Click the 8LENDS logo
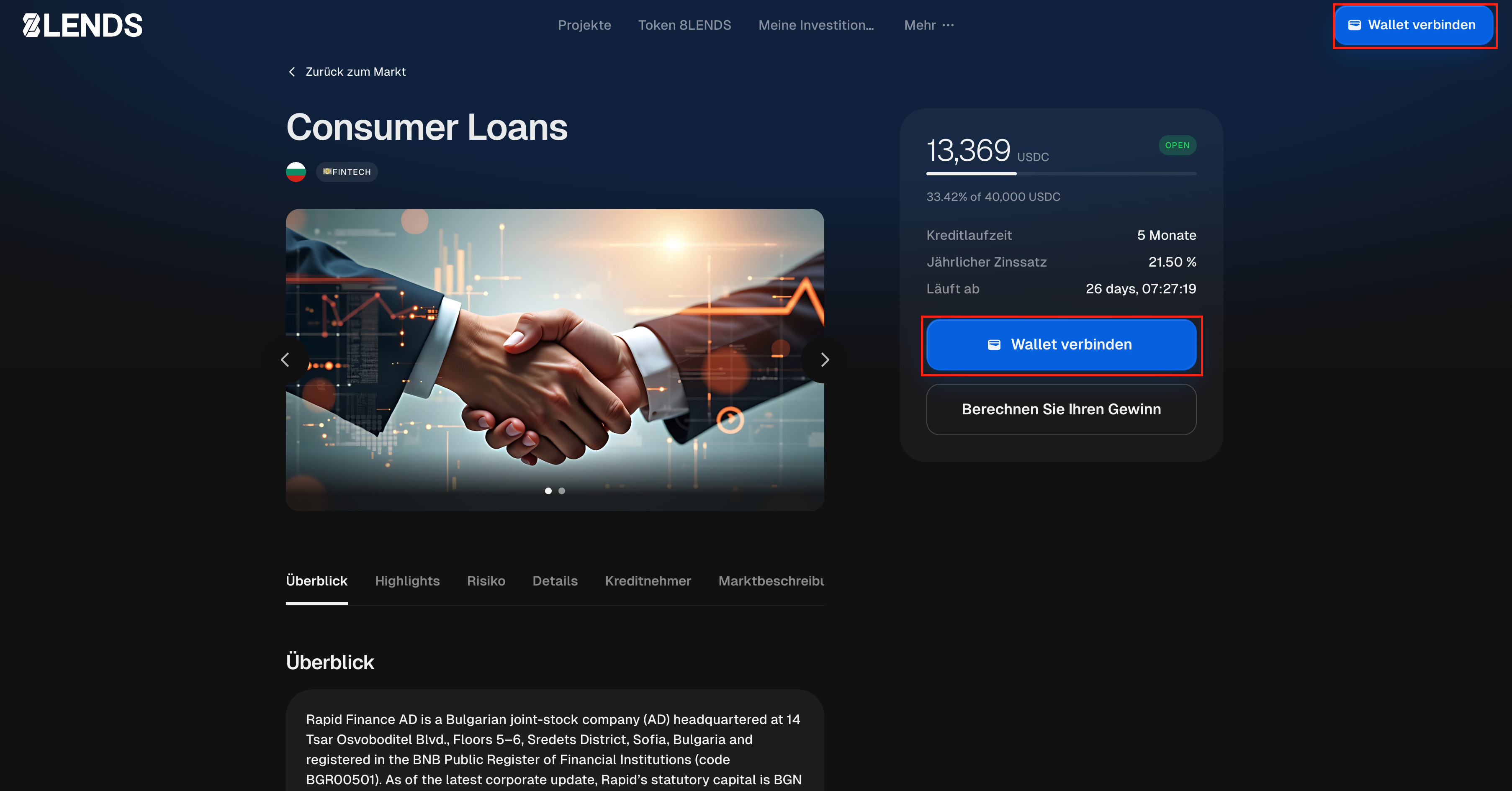 [x=82, y=25]
